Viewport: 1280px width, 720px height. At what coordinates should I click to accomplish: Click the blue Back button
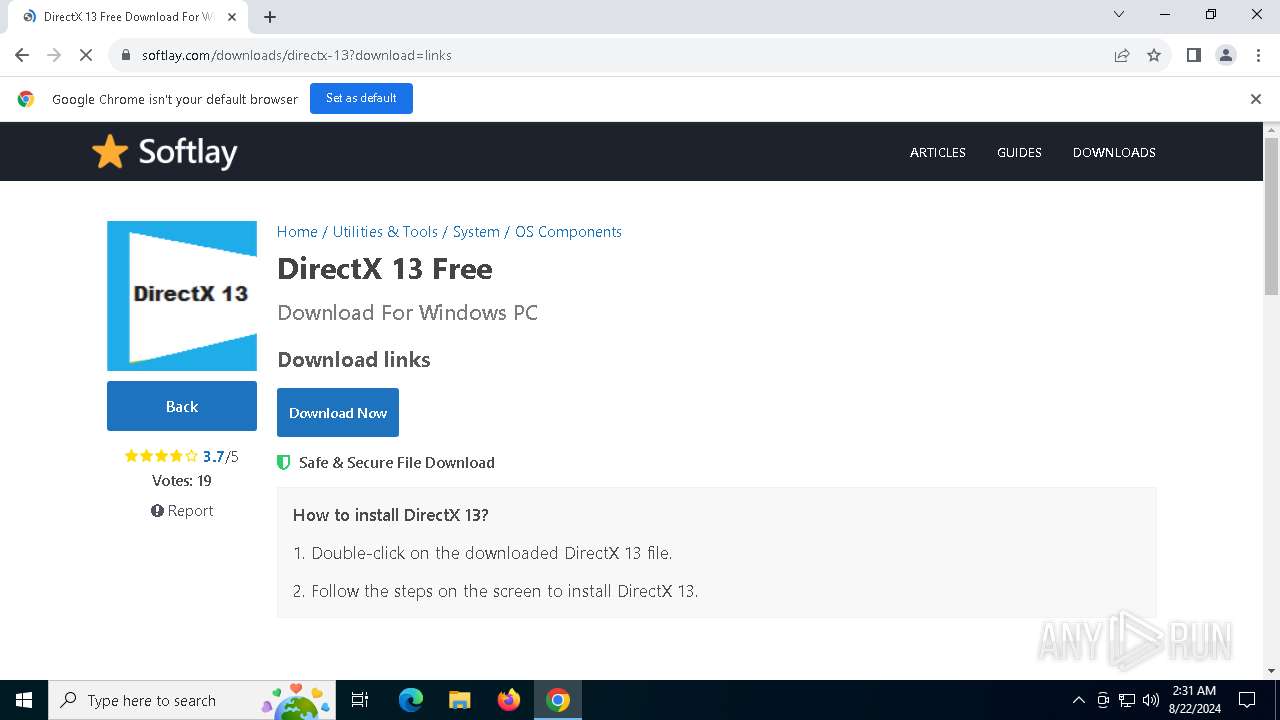click(x=182, y=406)
